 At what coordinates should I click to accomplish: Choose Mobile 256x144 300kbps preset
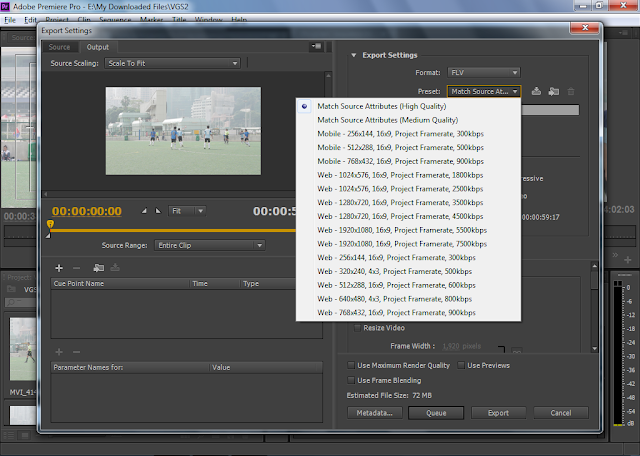pyautogui.click(x=408, y=133)
